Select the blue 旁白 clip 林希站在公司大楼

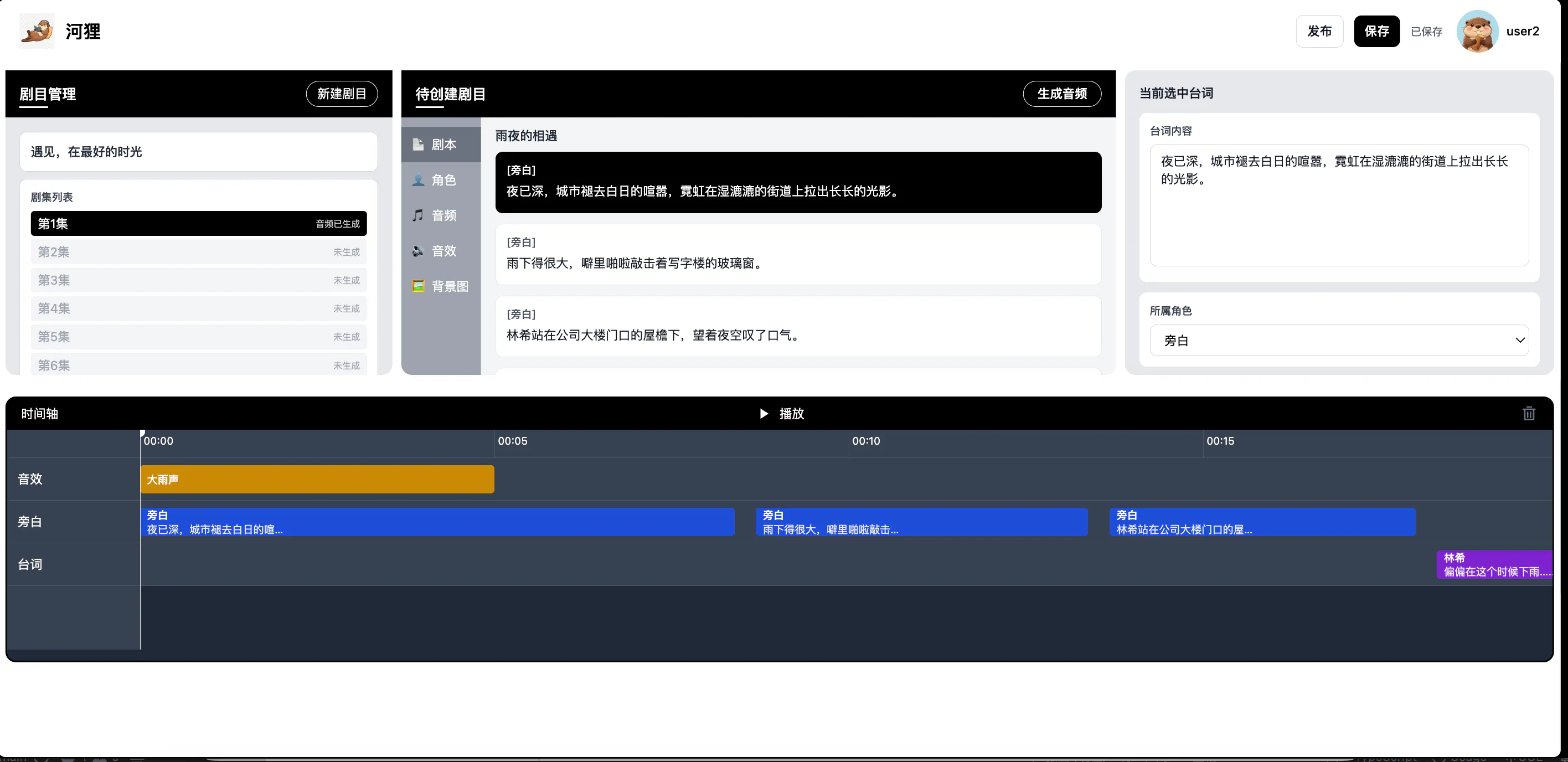point(1262,522)
